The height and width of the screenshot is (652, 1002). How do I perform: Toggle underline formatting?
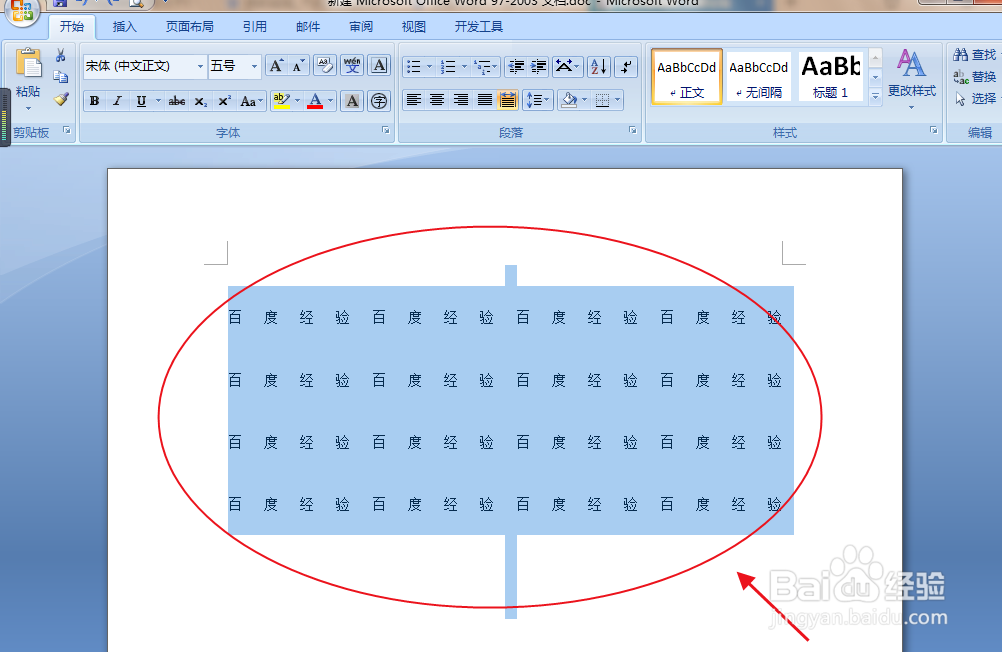(x=141, y=101)
